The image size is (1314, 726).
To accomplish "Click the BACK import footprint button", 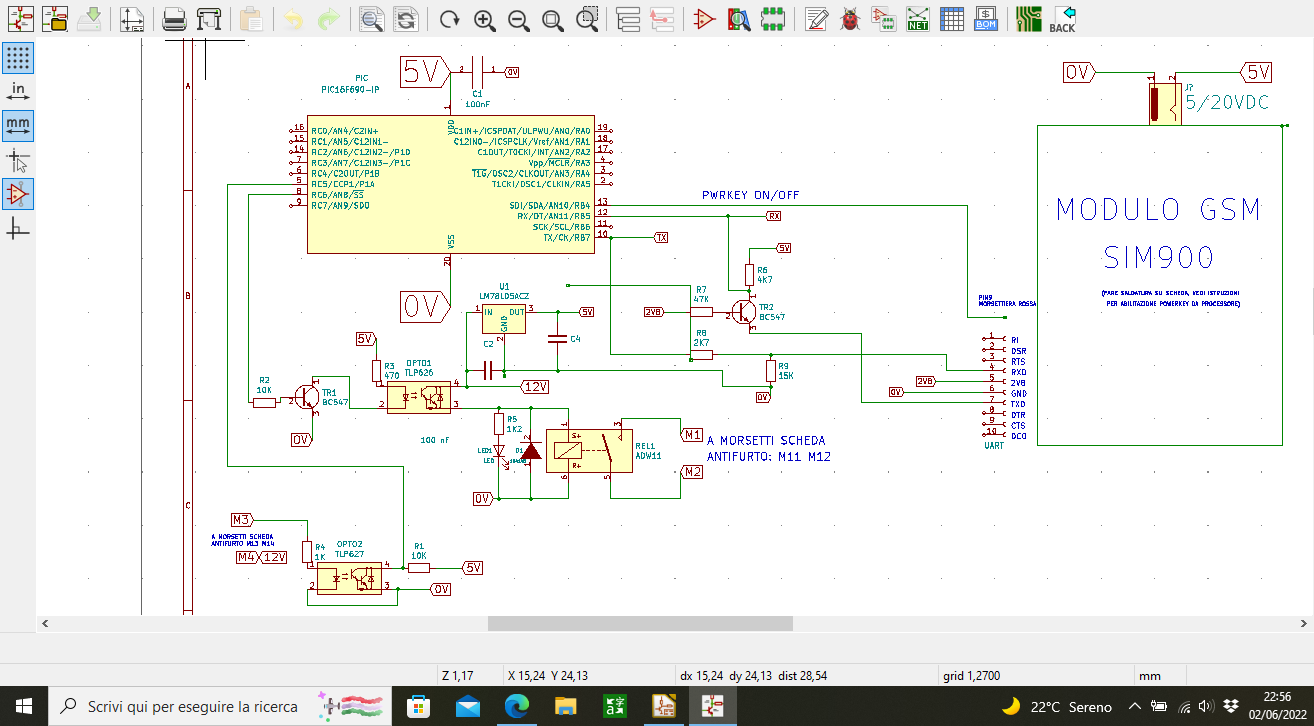I will [x=1062, y=19].
